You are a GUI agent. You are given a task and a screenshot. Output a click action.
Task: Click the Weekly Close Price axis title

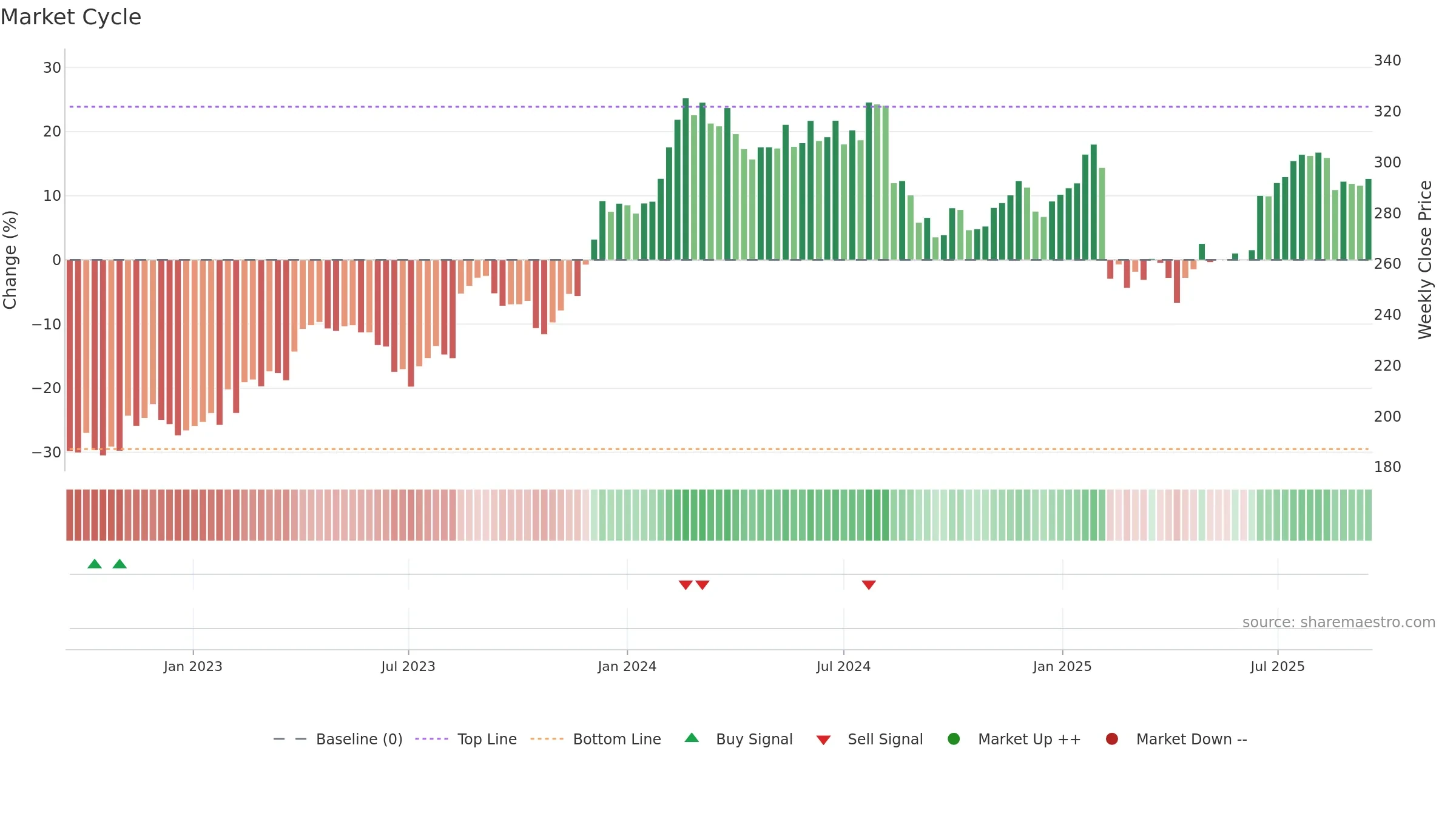point(1425,260)
